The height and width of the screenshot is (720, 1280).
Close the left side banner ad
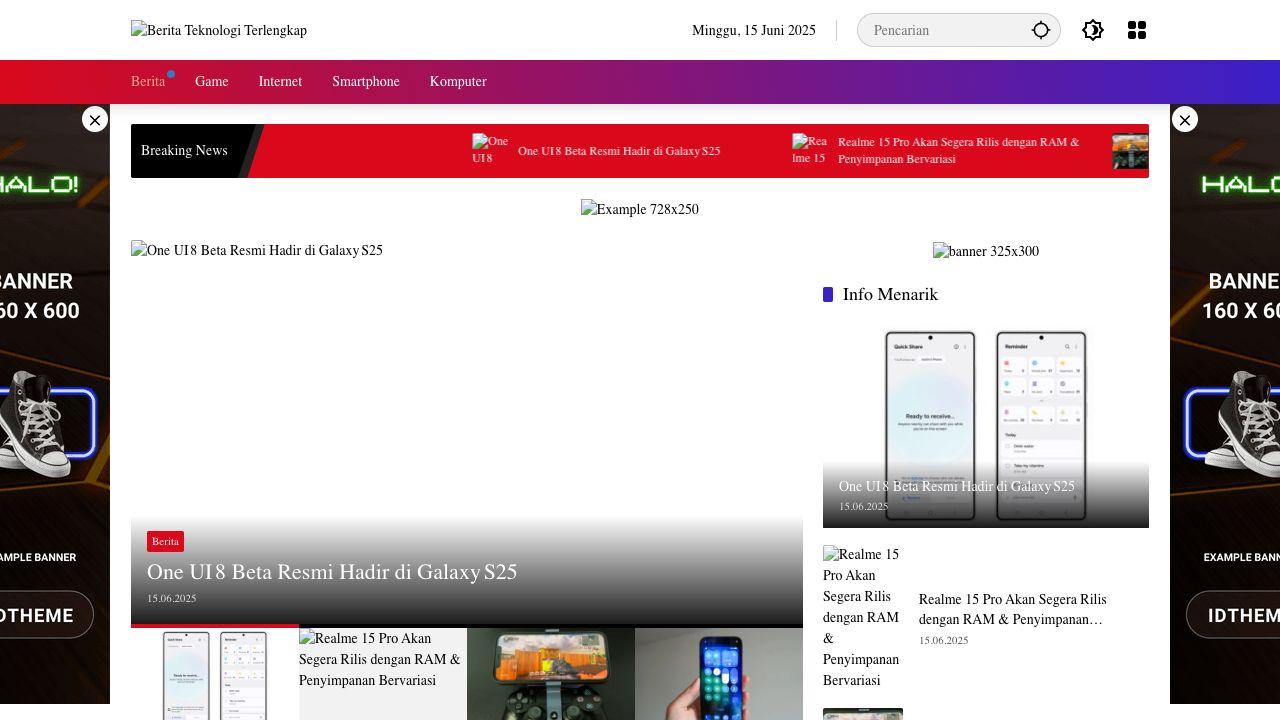(95, 120)
